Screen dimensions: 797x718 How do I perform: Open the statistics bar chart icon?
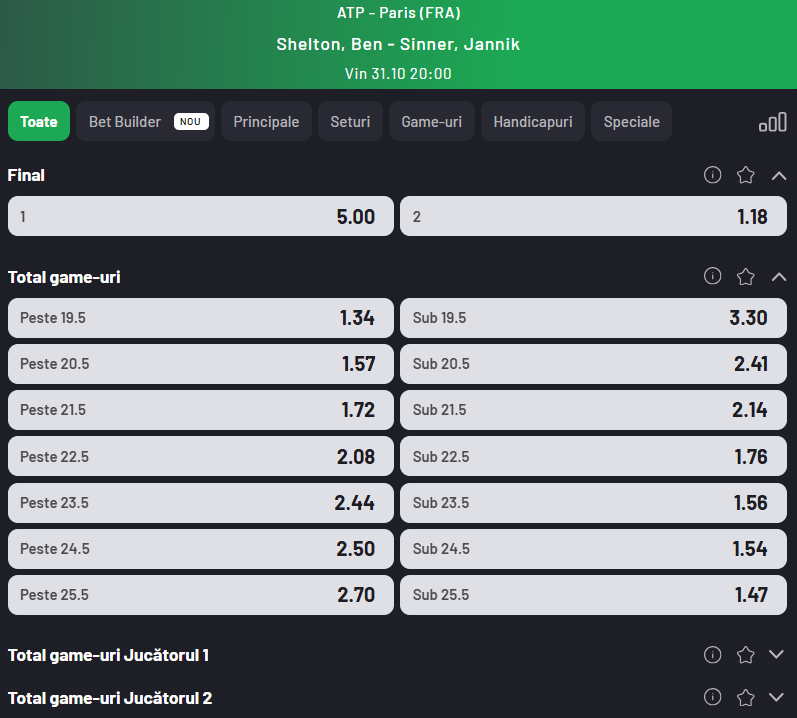tap(772, 122)
